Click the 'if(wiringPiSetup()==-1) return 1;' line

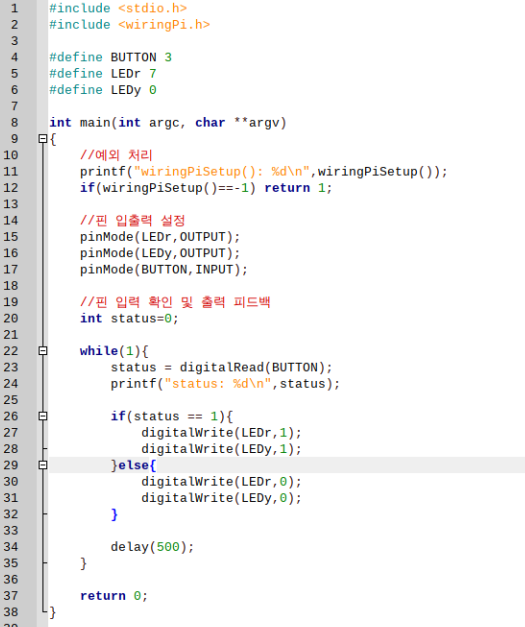tap(206, 188)
